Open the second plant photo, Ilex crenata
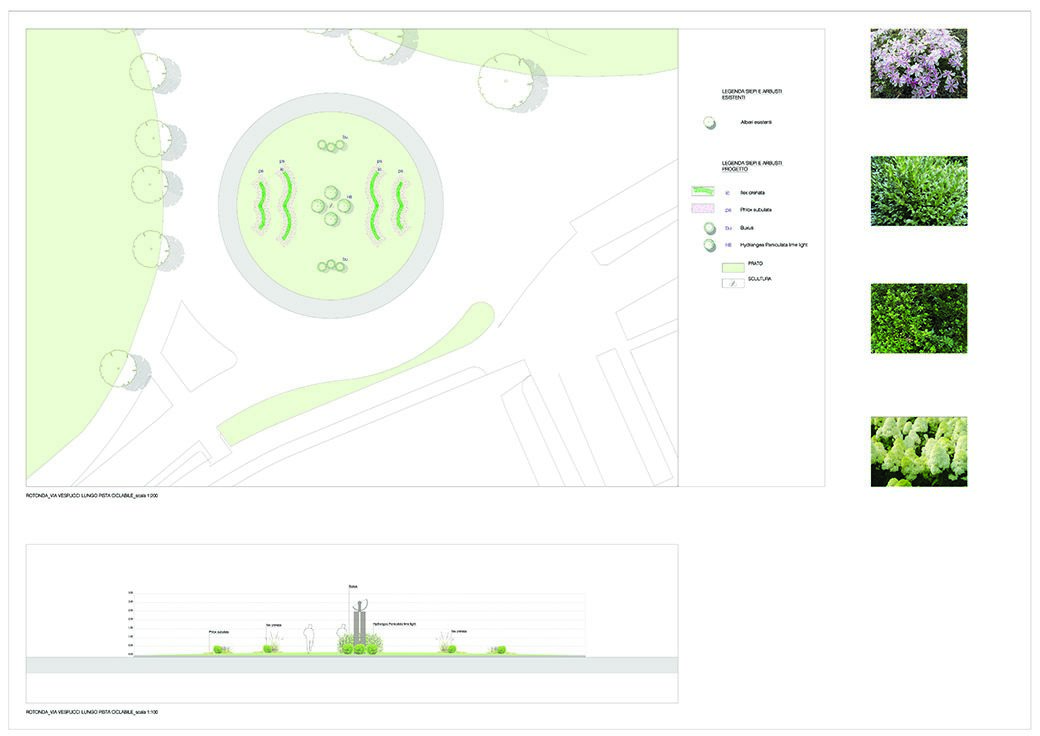1040x736 pixels. click(x=919, y=191)
